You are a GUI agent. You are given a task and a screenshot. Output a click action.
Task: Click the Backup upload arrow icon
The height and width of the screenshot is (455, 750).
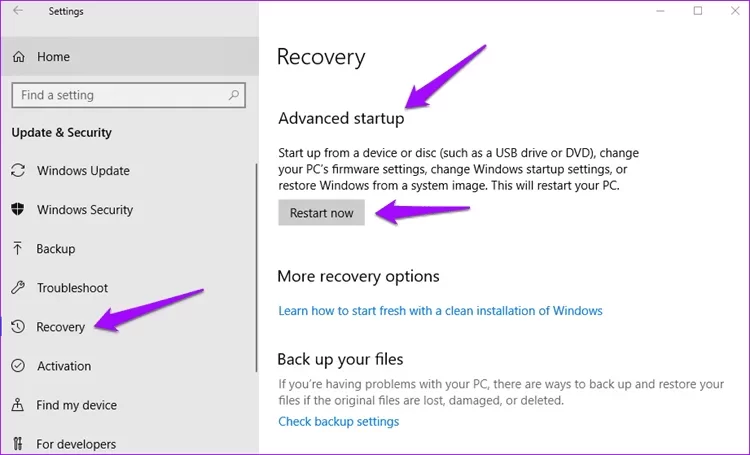tap(18, 249)
